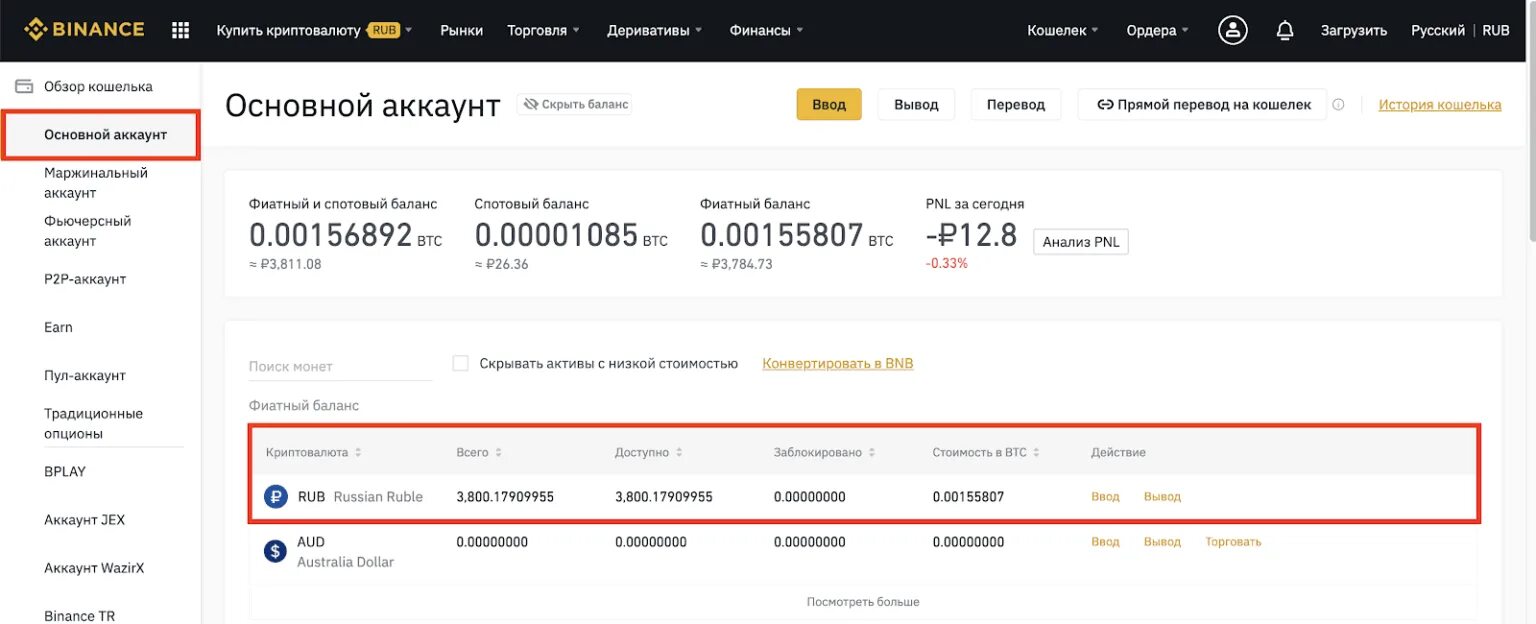The height and width of the screenshot is (624, 1536).
Task: Click the 'Перевод' transfer button
Action: 1016,104
